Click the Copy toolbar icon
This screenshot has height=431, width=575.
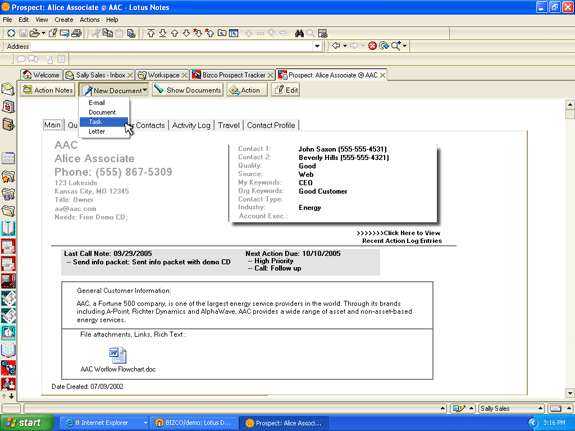pos(107,33)
